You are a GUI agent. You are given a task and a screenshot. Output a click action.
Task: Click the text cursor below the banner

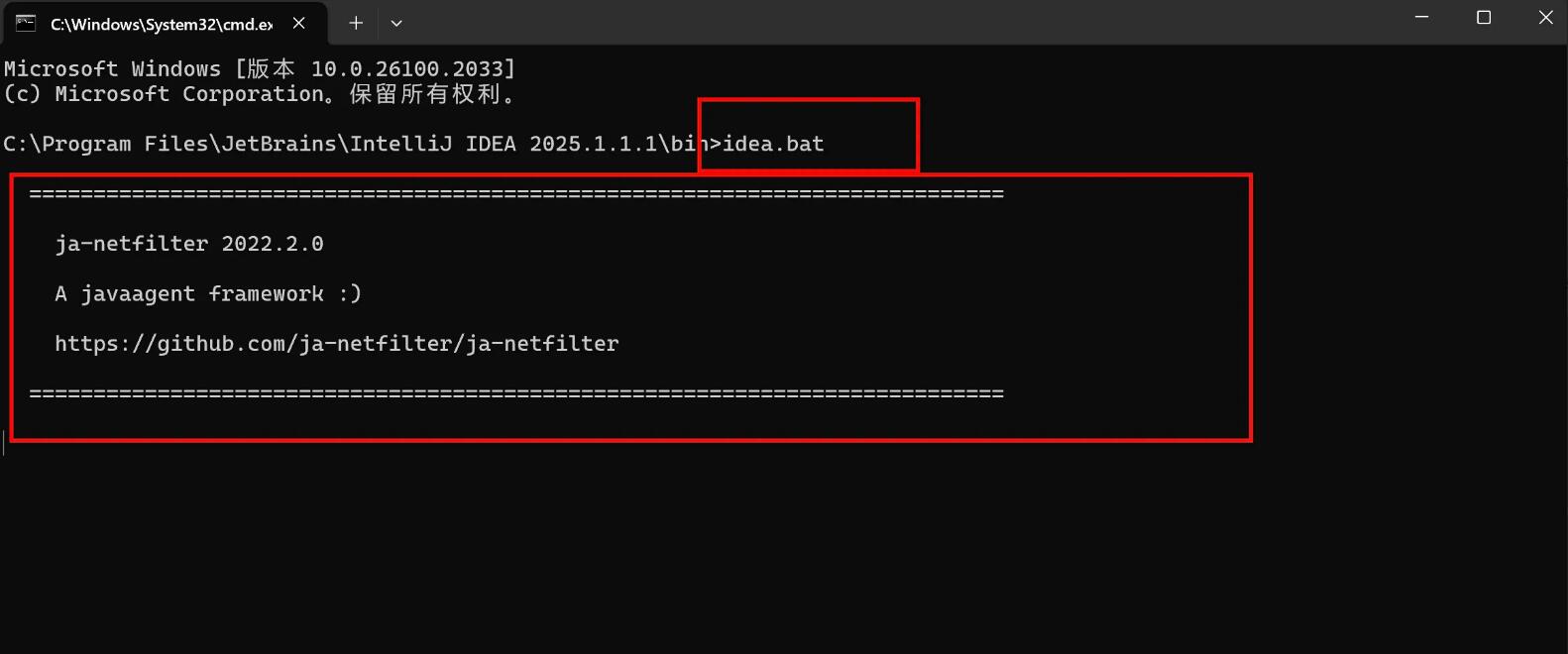pyautogui.click(x=4, y=444)
